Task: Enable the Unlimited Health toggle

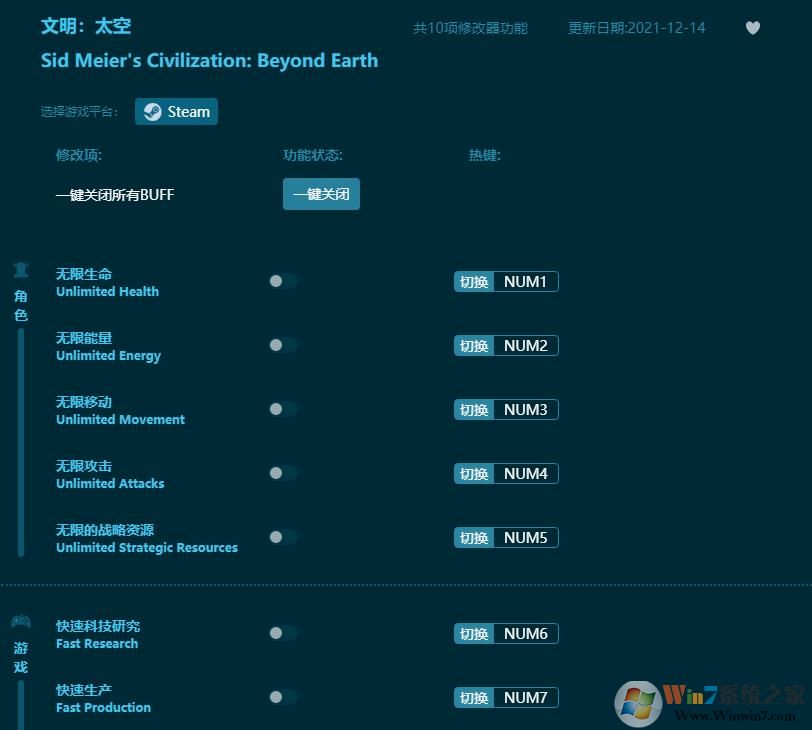Action: click(281, 281)
